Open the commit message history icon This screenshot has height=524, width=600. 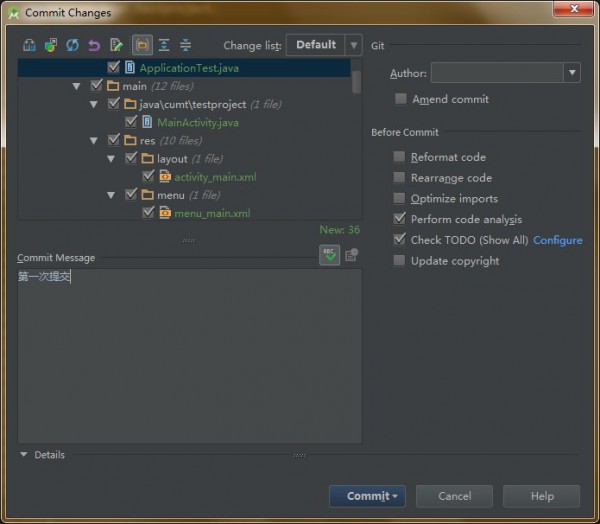(351, 255)
